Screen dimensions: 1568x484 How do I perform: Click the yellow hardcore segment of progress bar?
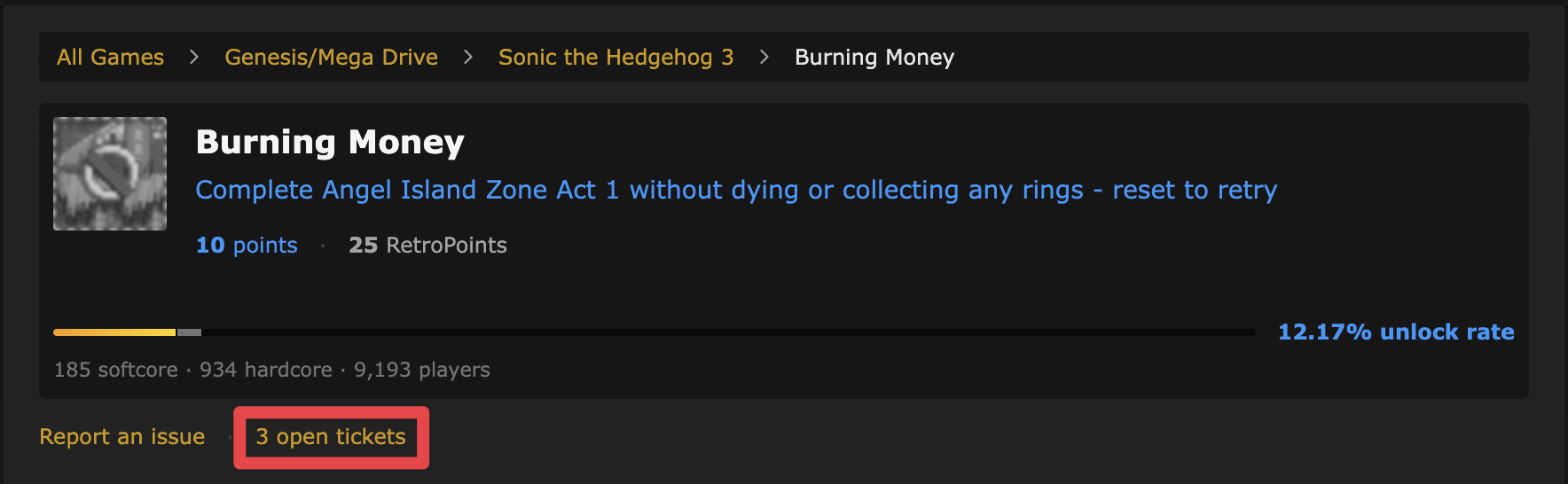point(114,332)
